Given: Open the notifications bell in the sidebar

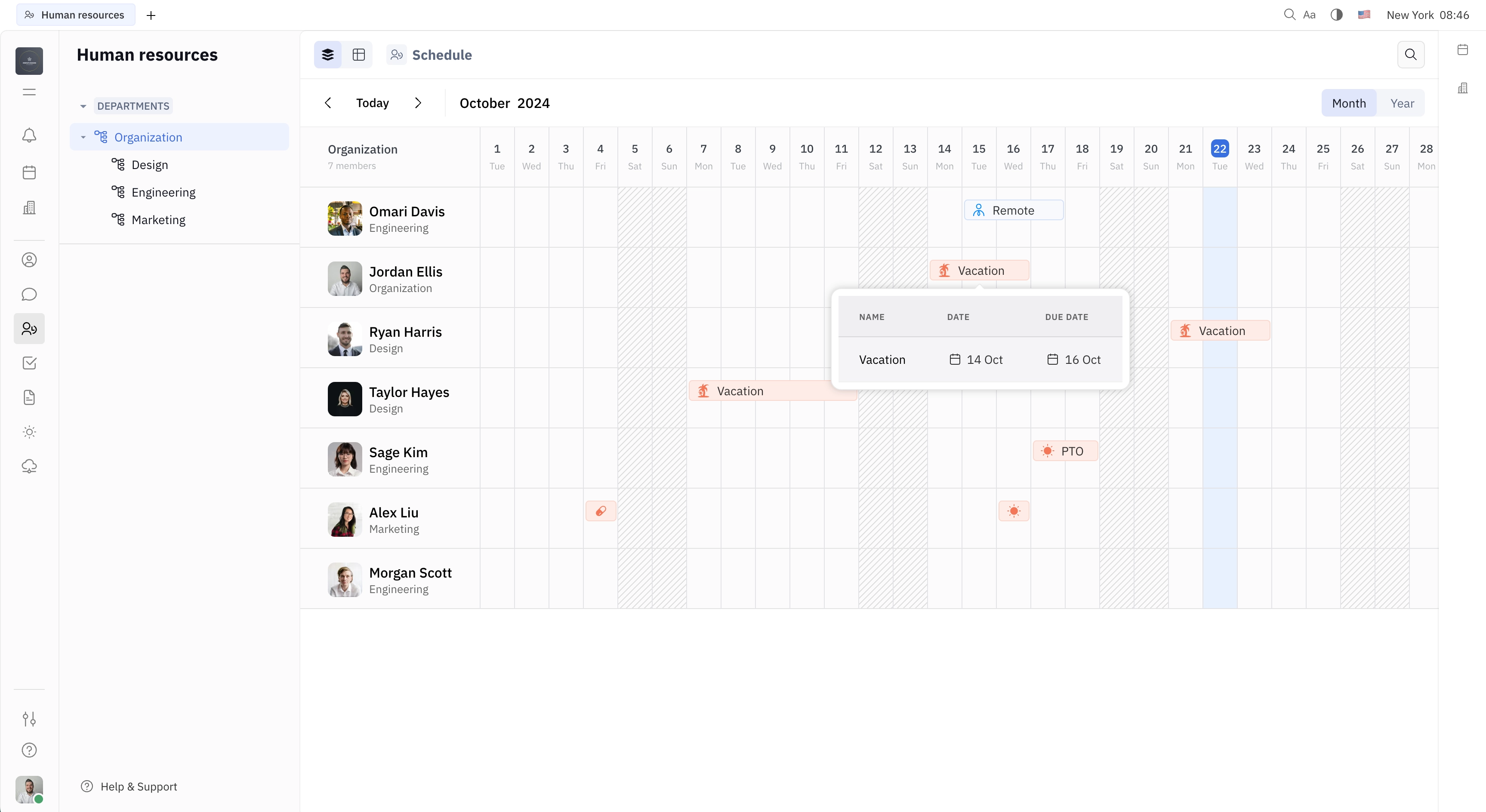Looking at the screenshot, I should pyautogui.click(x=29, y=135).
